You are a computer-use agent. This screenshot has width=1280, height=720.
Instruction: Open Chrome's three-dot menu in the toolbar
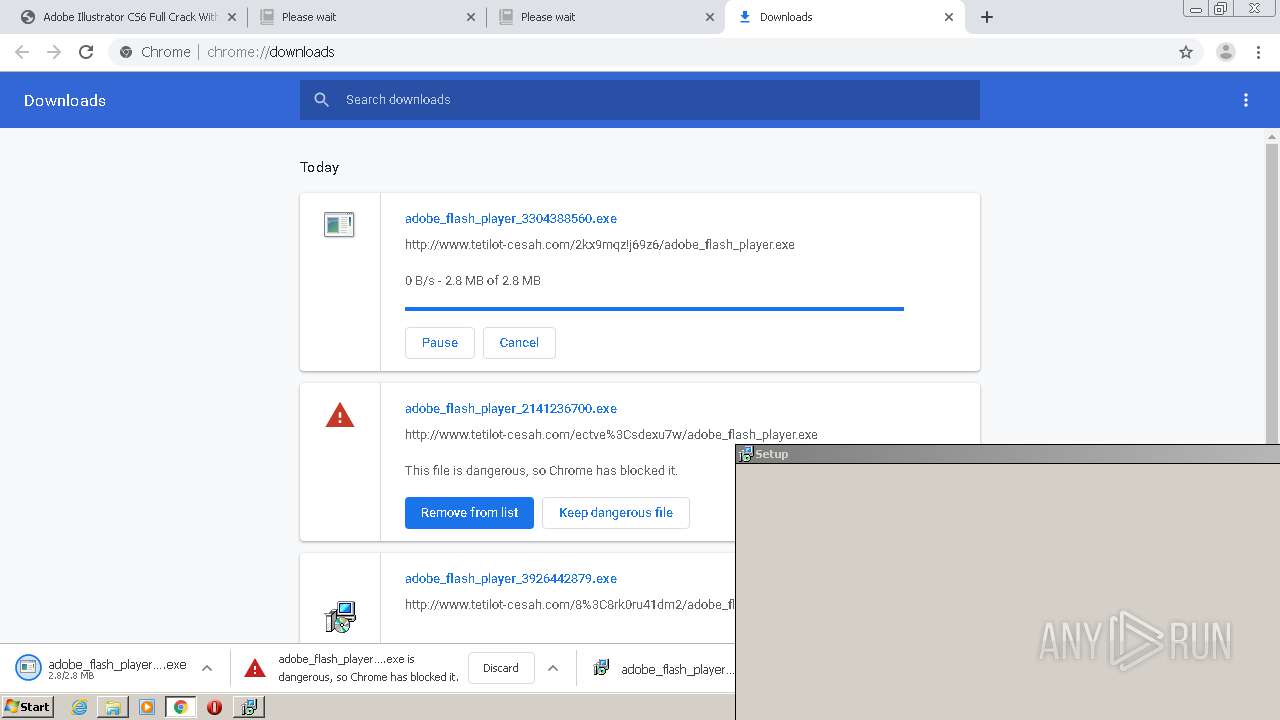[x=1259, y=52]
